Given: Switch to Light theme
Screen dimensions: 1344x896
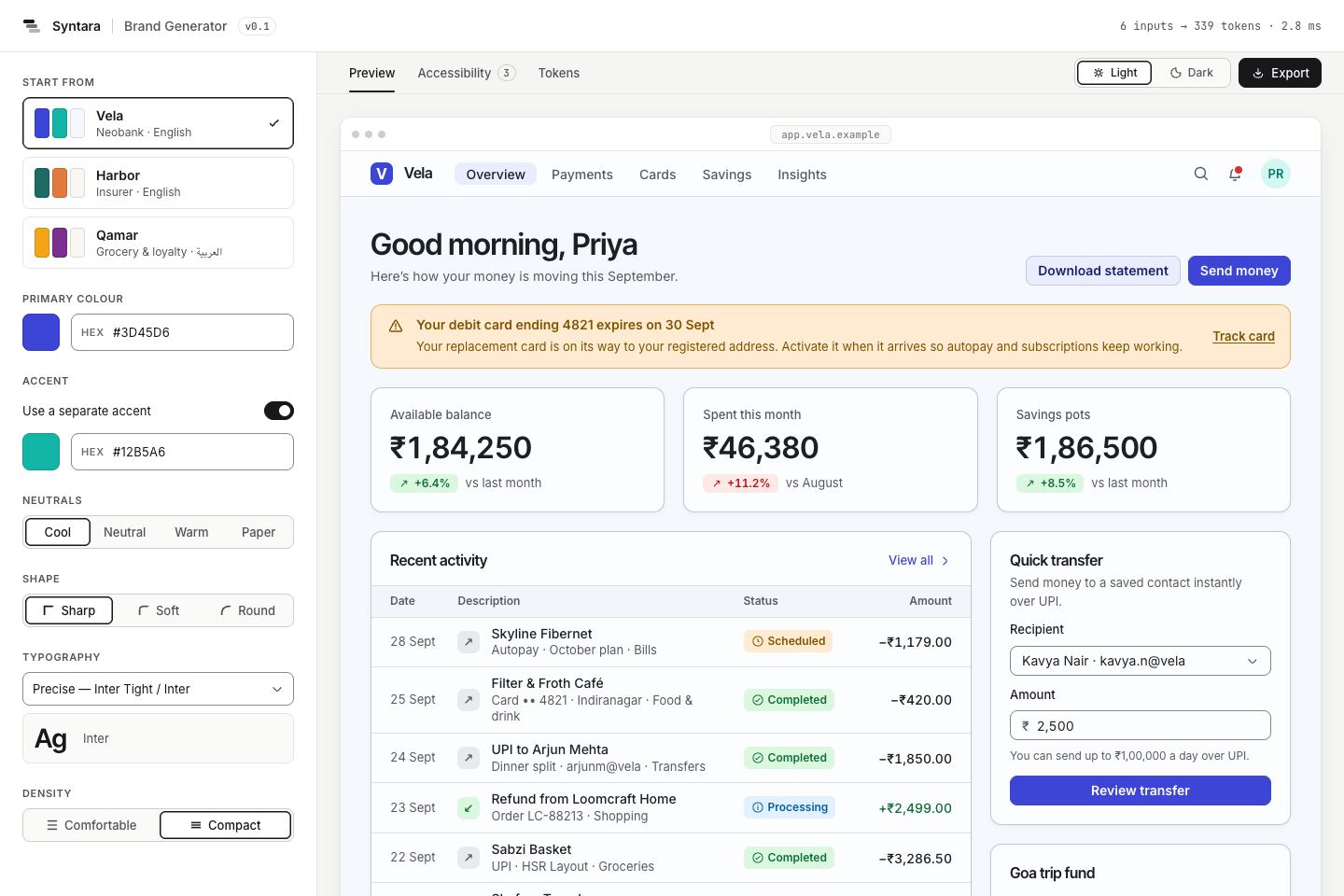Looking at the screenshot, I should click(1114, 73).
